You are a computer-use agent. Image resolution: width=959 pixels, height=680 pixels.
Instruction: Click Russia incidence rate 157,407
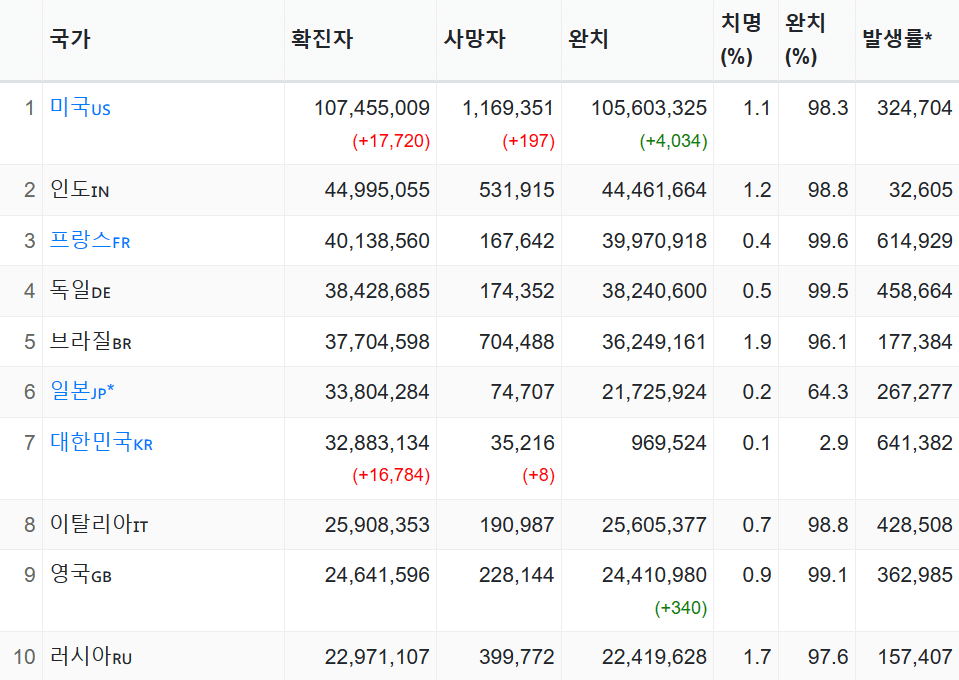[915, 657]
